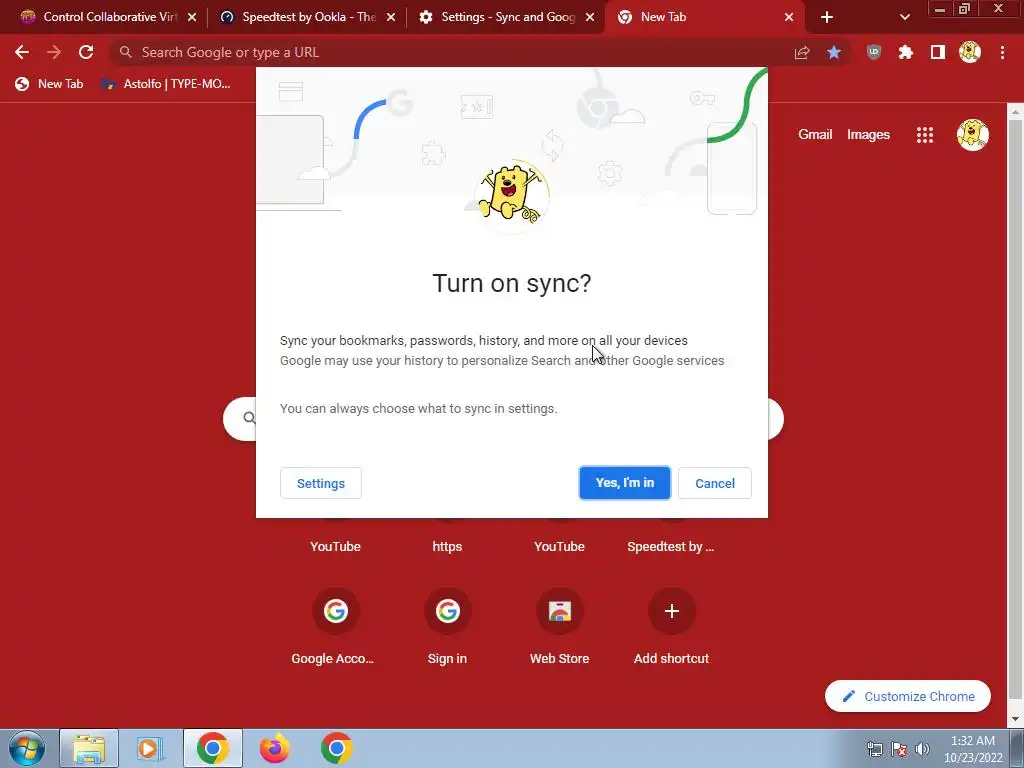The width and height of the screenshot is (1024, 768).
Task: Open Settings from the sync dialog
Action: [x=321, y=483]
